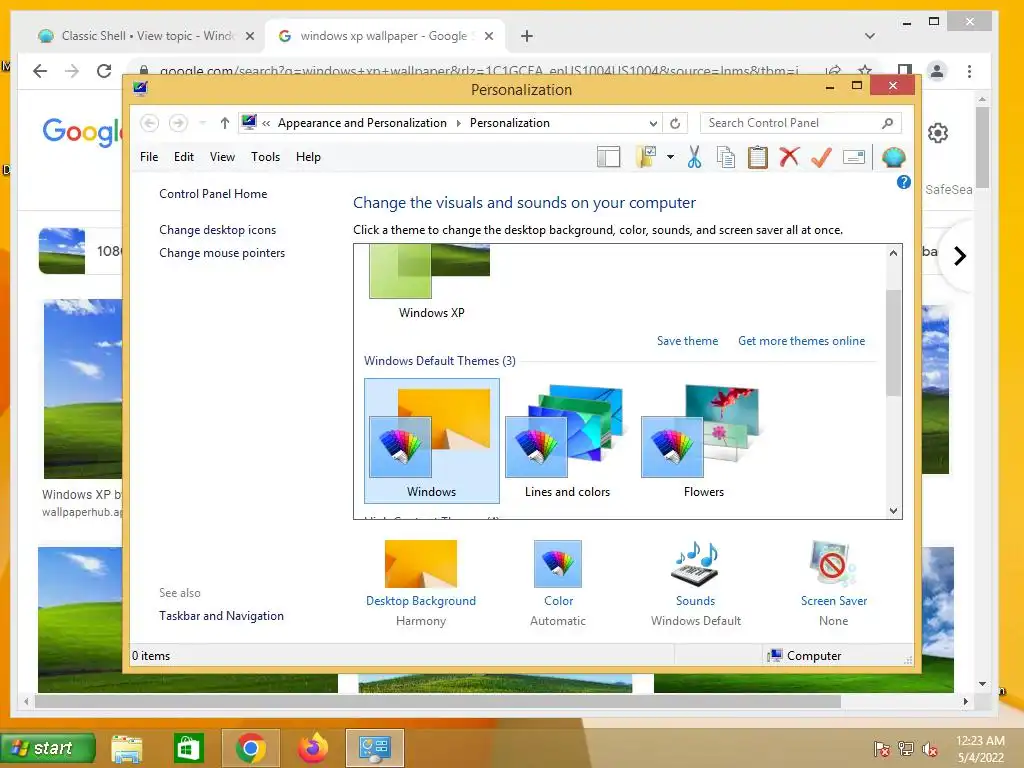Click theme list scroll down arrow
Screen dimensions: 1024x768
click(893, 511)
